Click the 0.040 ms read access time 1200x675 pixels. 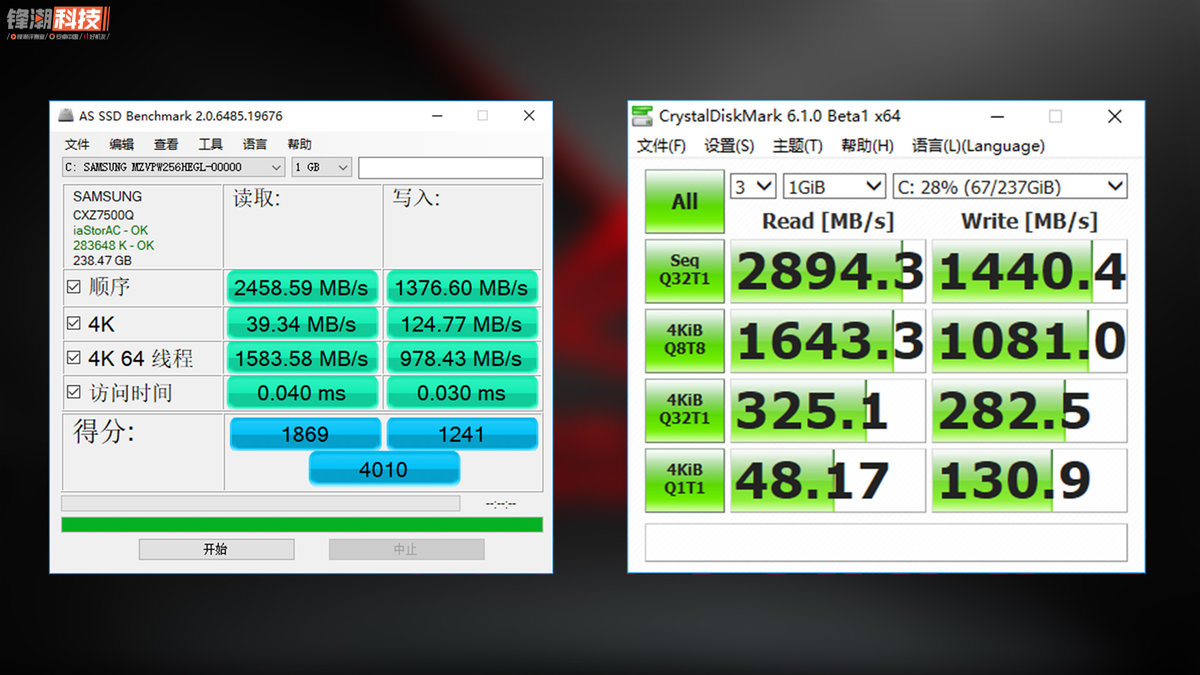click(x=302, y=393)
